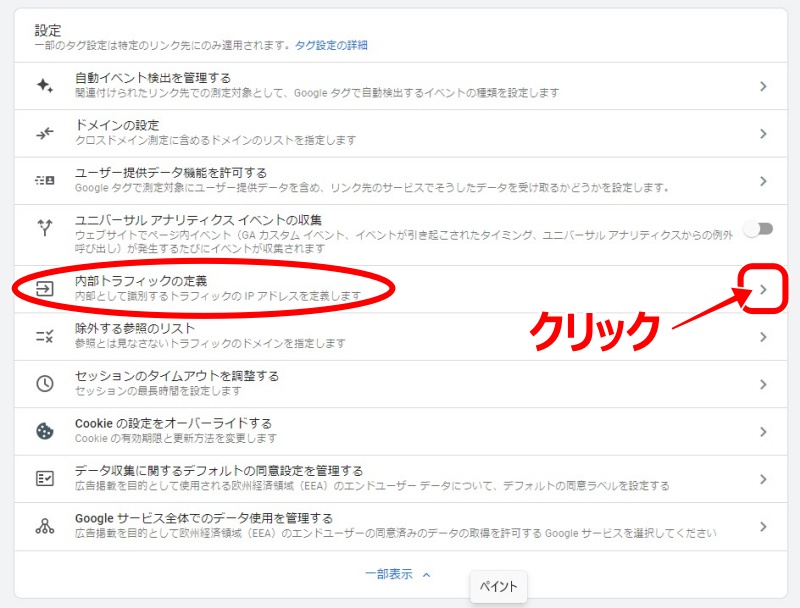Image resolution: width=800 pixels, height=608 pixels.
Task: Click the internal traffic definition arrow-box icon
Action: (45, 289)
